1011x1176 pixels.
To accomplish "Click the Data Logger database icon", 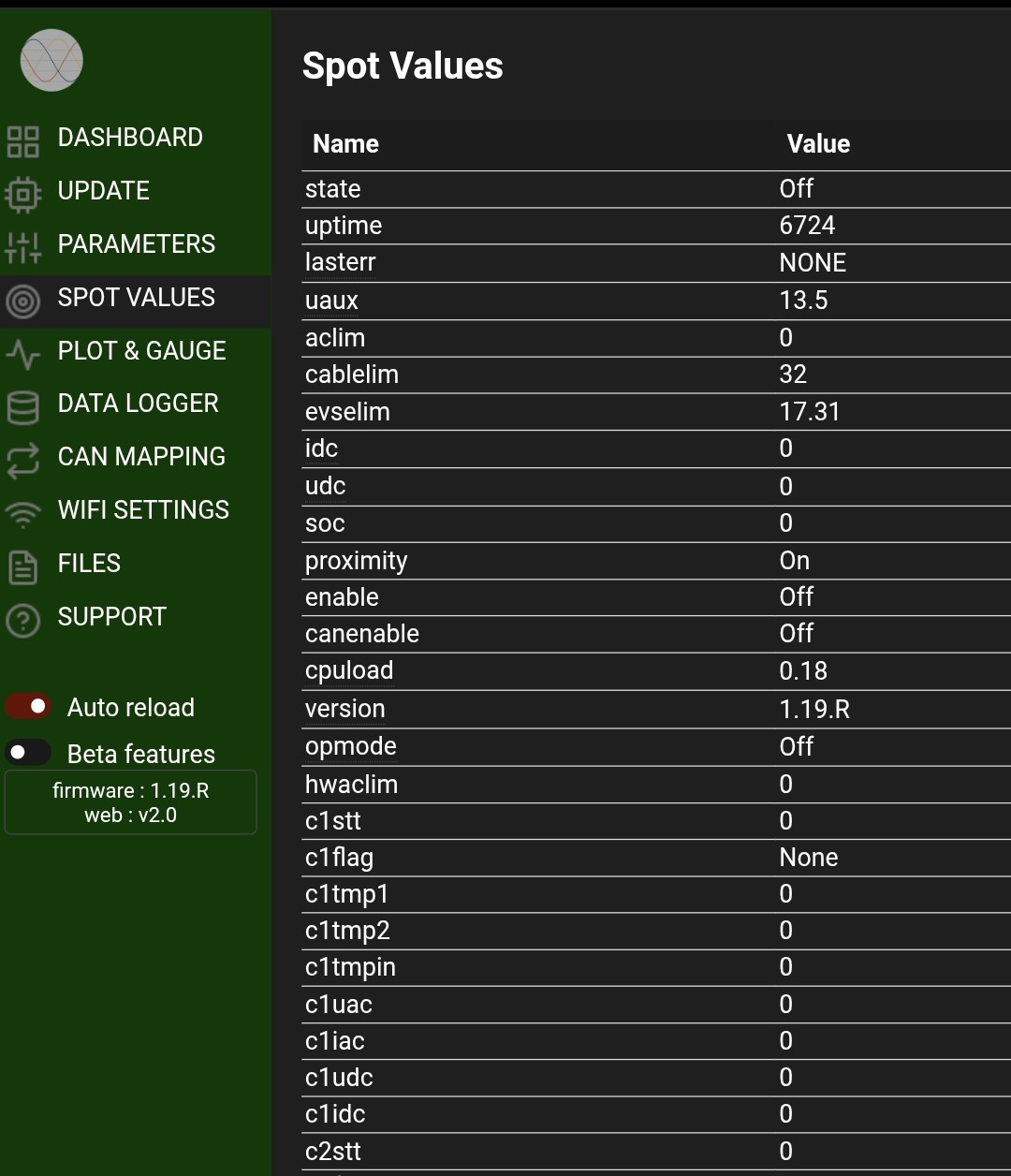I will [22, 407].
